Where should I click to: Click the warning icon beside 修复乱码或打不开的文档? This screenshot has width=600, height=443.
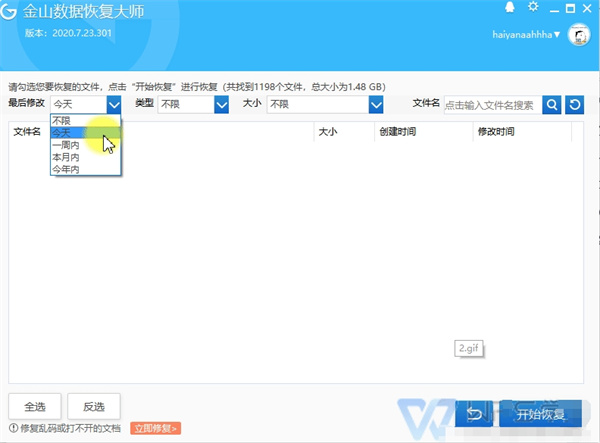13,428
